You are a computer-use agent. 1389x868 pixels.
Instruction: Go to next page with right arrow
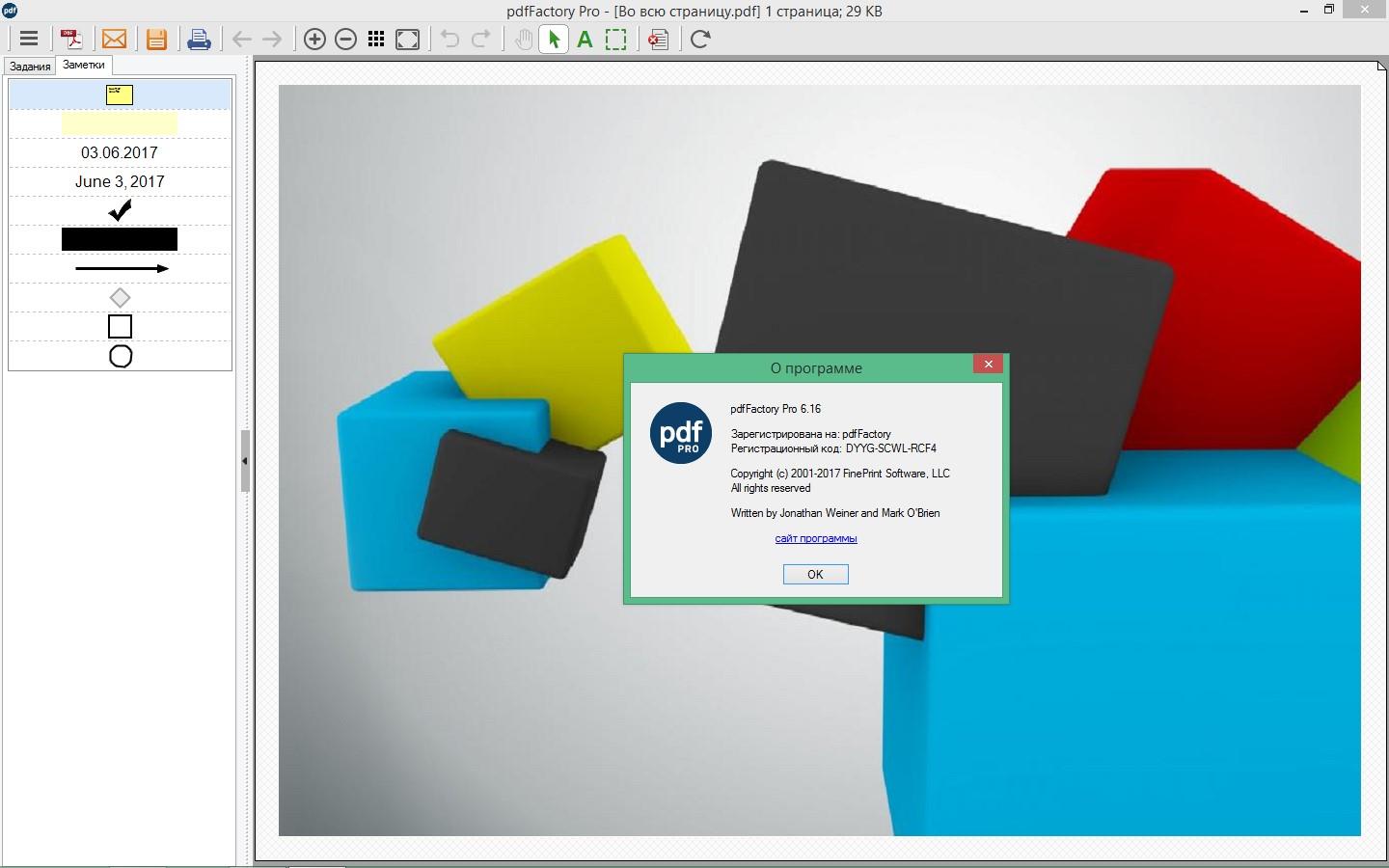(272, 40)
